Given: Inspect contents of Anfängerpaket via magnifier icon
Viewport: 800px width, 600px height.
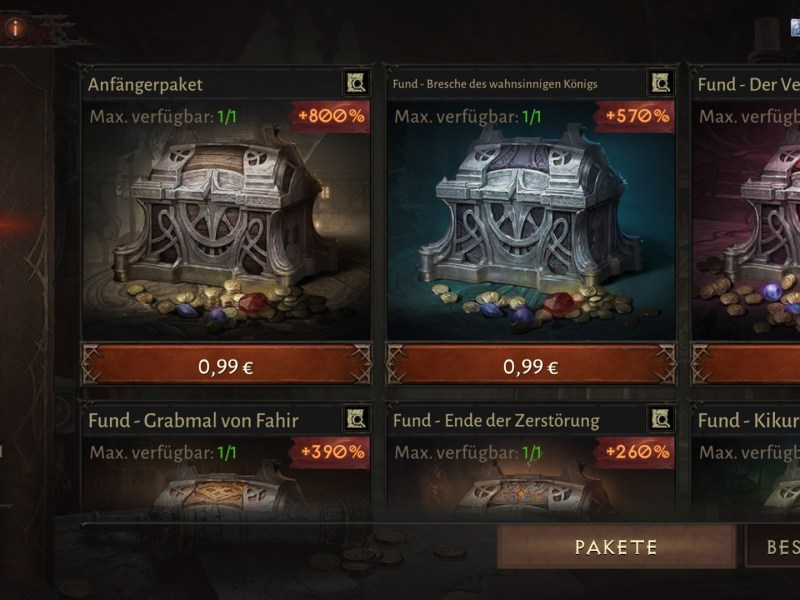Looking at the screenshot, I should (356, 83).
